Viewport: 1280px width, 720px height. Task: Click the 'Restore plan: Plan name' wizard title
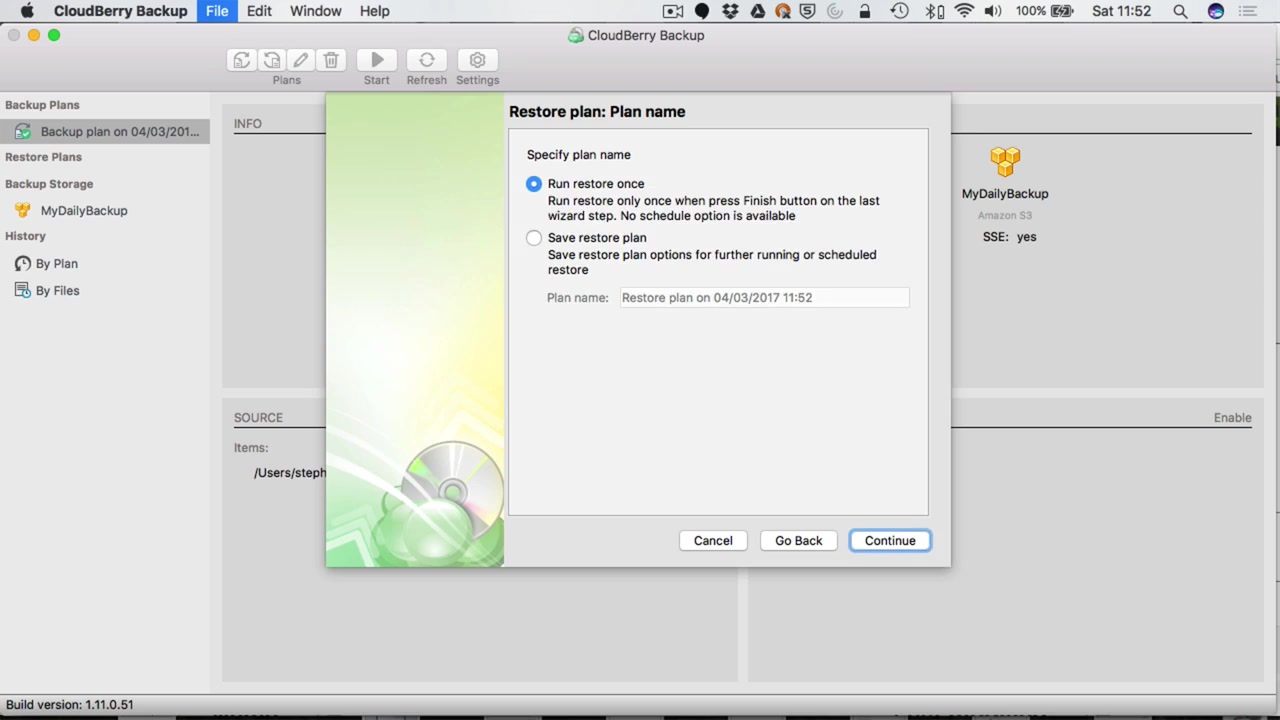(x=597, y=112)
